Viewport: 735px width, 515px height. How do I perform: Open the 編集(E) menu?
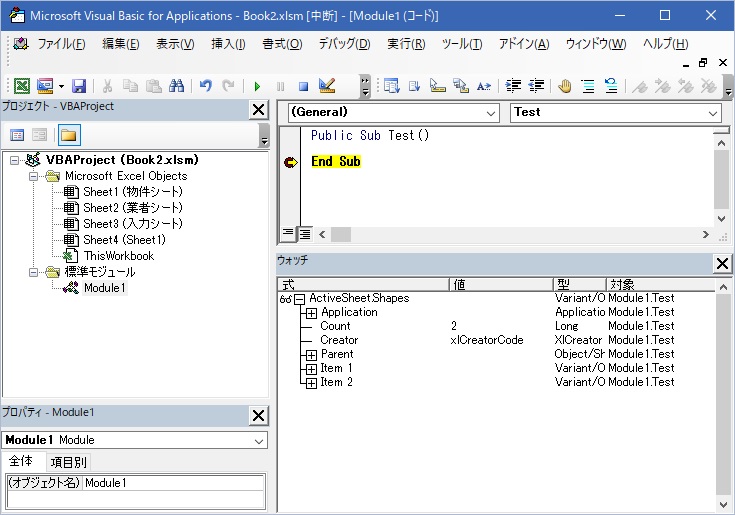(121, 44)
